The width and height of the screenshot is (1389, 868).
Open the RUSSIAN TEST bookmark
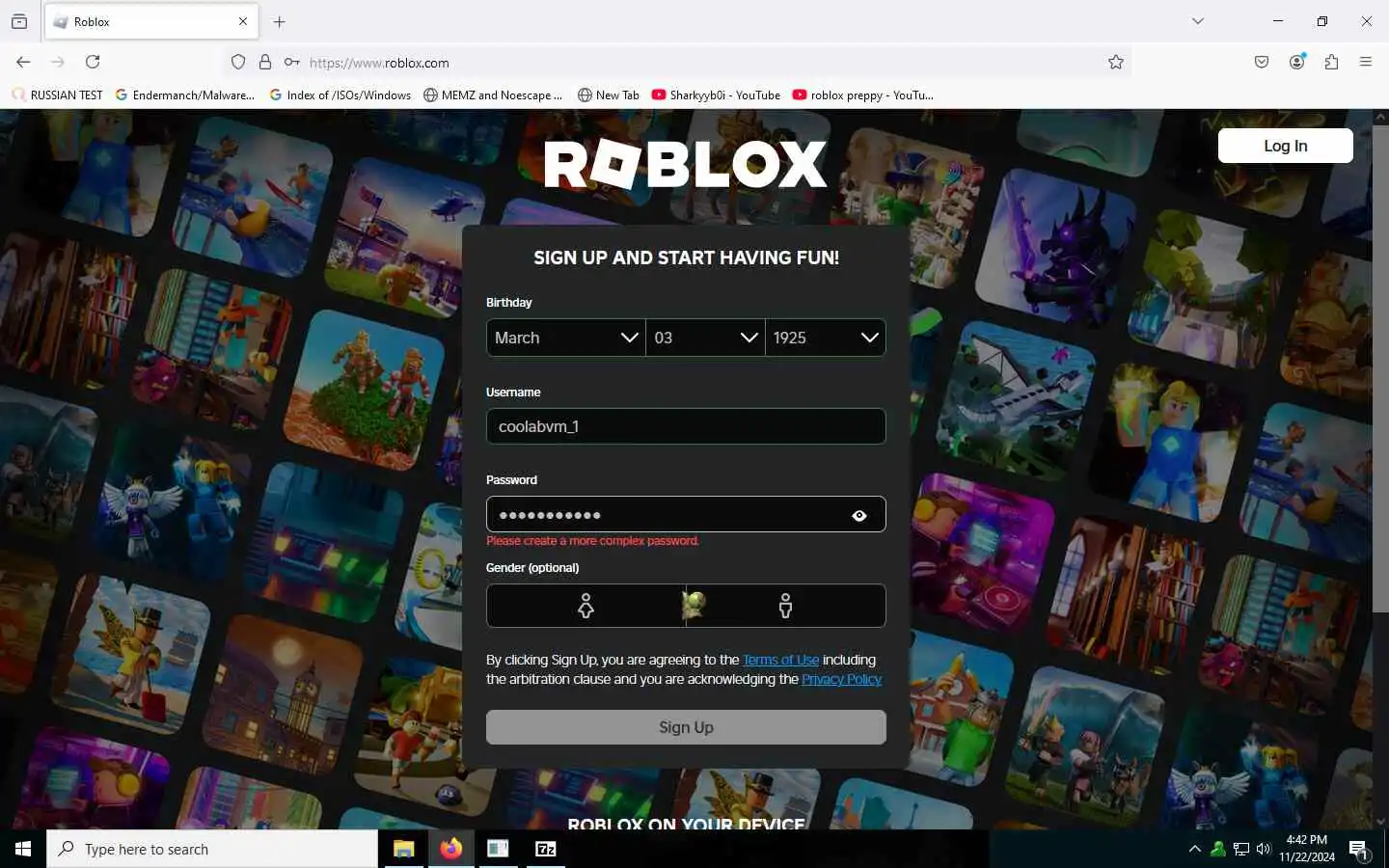[x=57, y=95]
